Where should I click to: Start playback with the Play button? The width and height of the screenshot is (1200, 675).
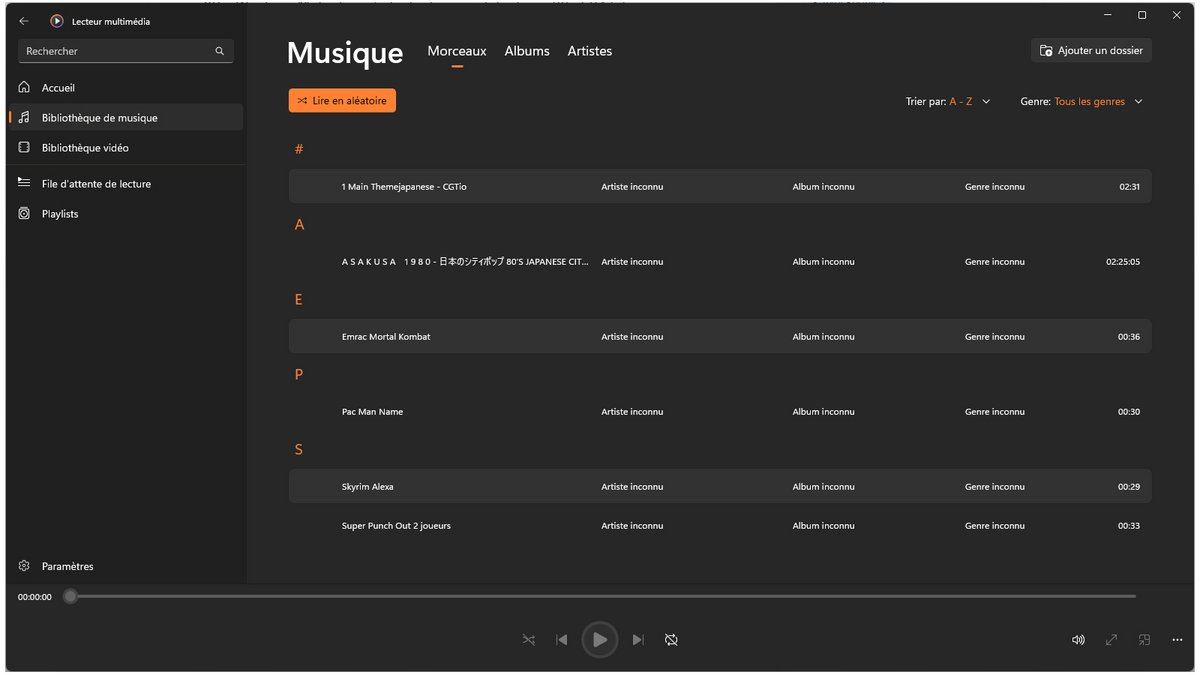pos(600,639)
